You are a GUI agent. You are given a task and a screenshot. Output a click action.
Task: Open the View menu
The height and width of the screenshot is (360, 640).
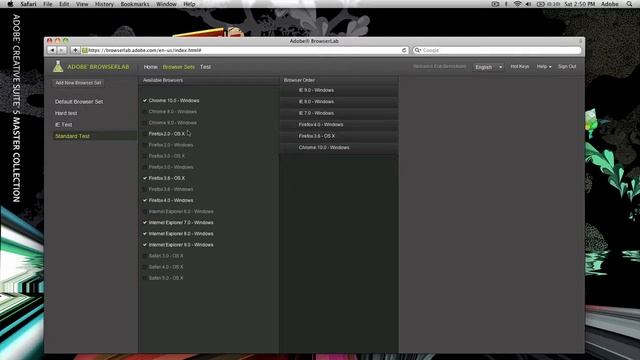pyautogui.click(x=82, y=4)
